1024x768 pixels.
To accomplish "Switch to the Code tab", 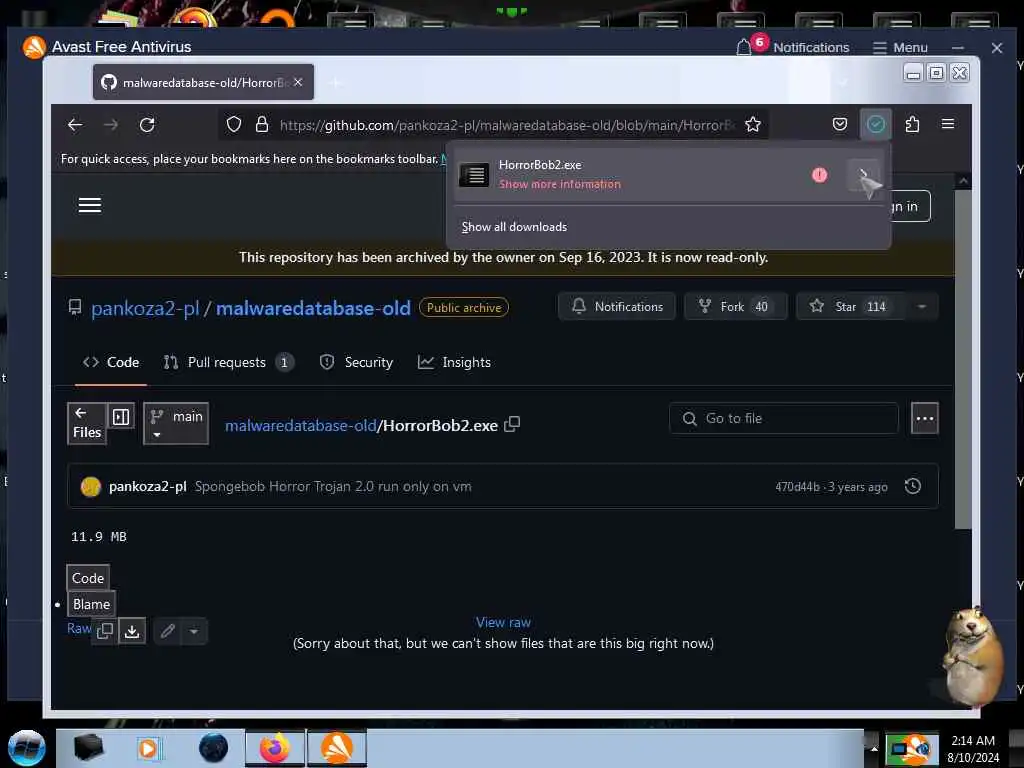I will pyautogui.click(x=110, y=362).
